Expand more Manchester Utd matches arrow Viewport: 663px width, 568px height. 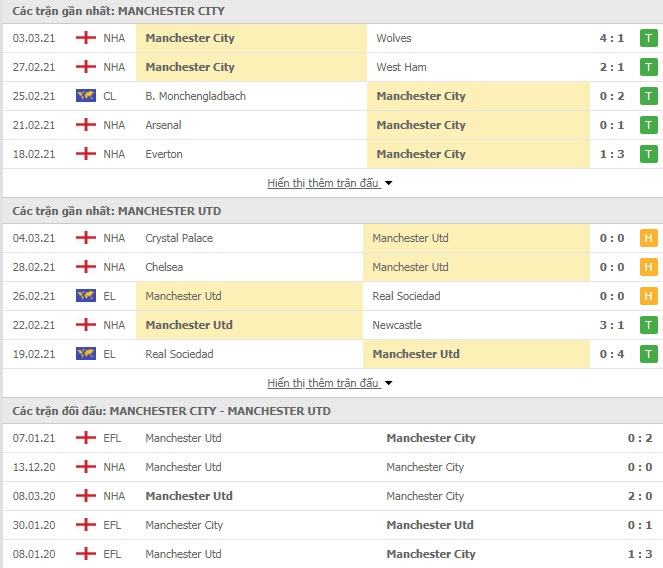(388, 384)
